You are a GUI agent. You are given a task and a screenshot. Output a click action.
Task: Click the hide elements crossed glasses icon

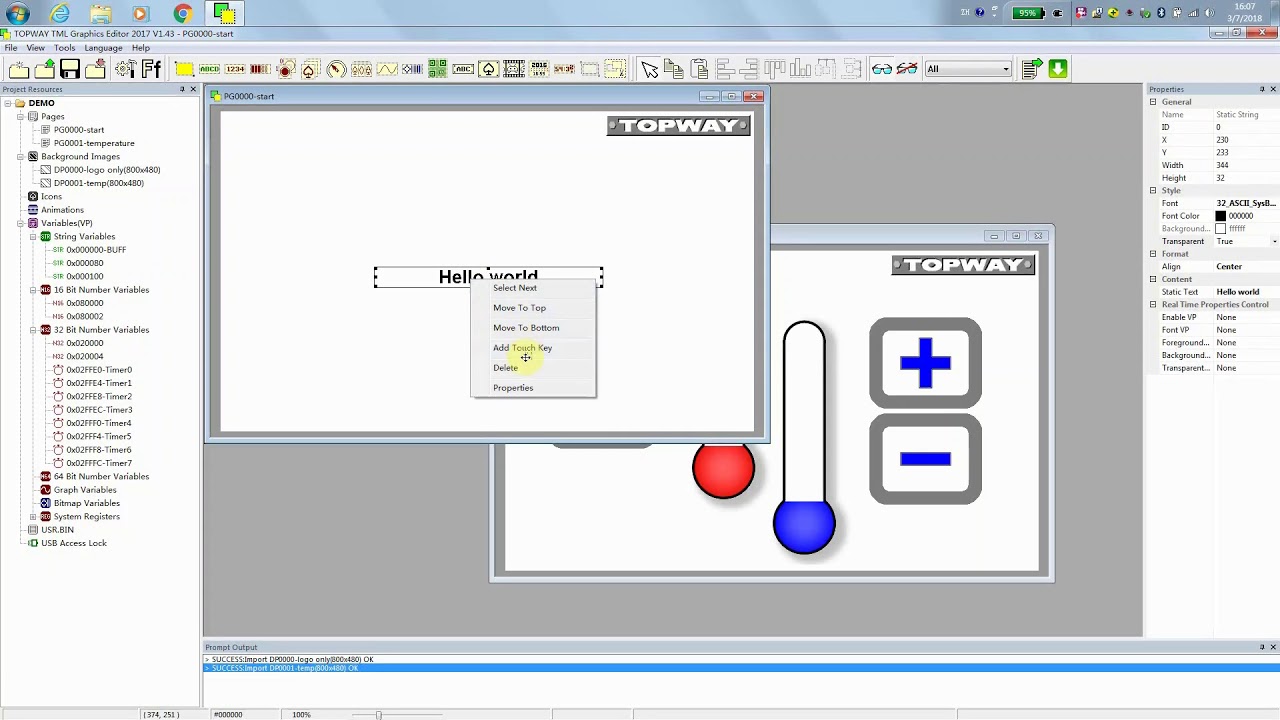click(x=907, y=69)
